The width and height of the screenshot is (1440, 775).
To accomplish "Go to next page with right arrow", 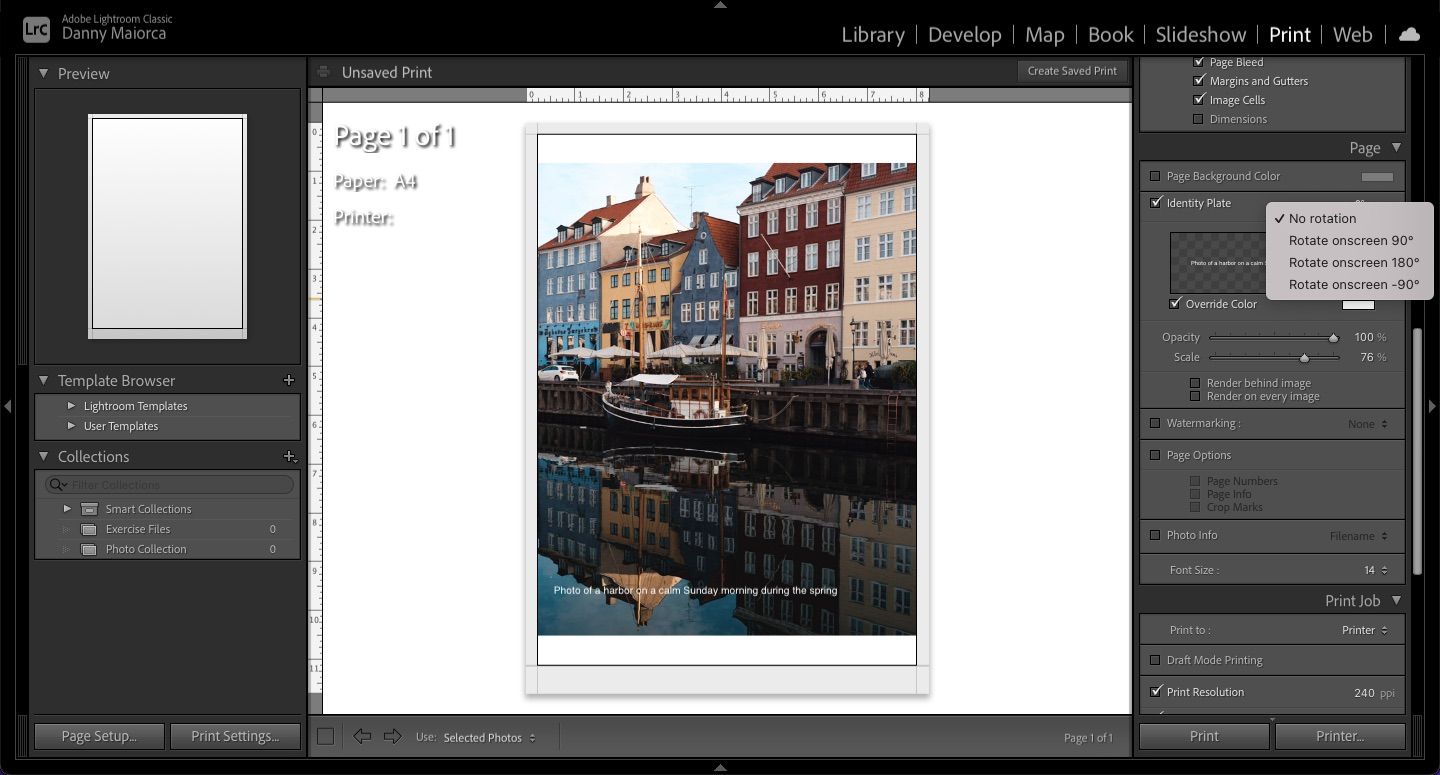I will (393, 737).
